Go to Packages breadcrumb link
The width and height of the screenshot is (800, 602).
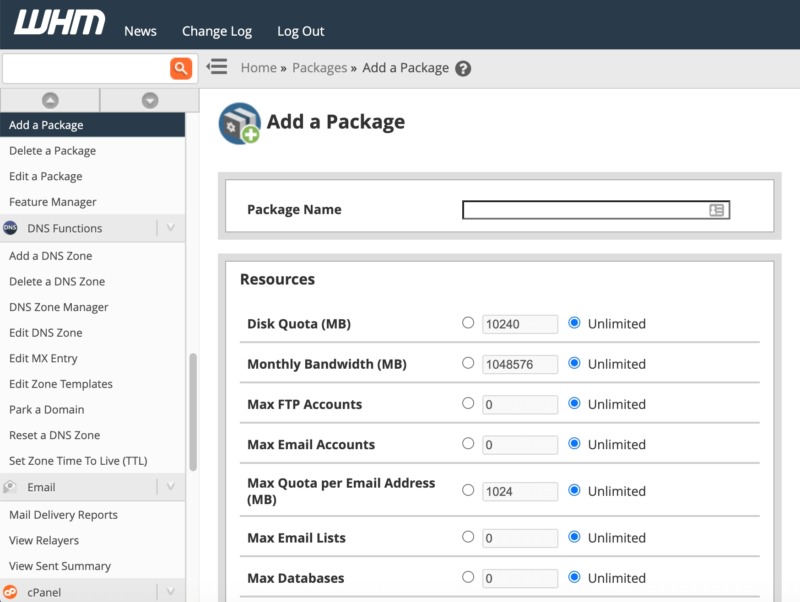319,68
